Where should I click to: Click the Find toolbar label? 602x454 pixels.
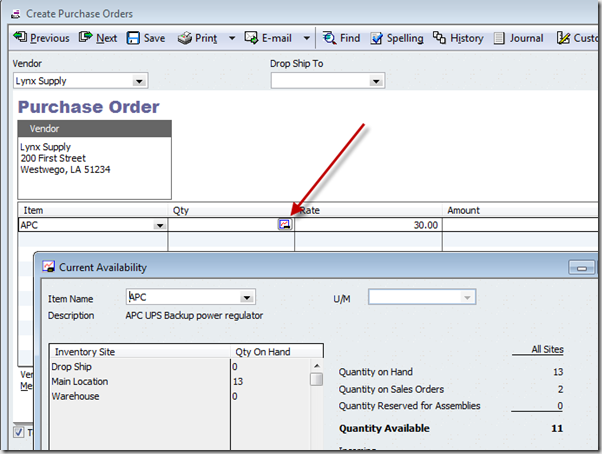point(350,38)
